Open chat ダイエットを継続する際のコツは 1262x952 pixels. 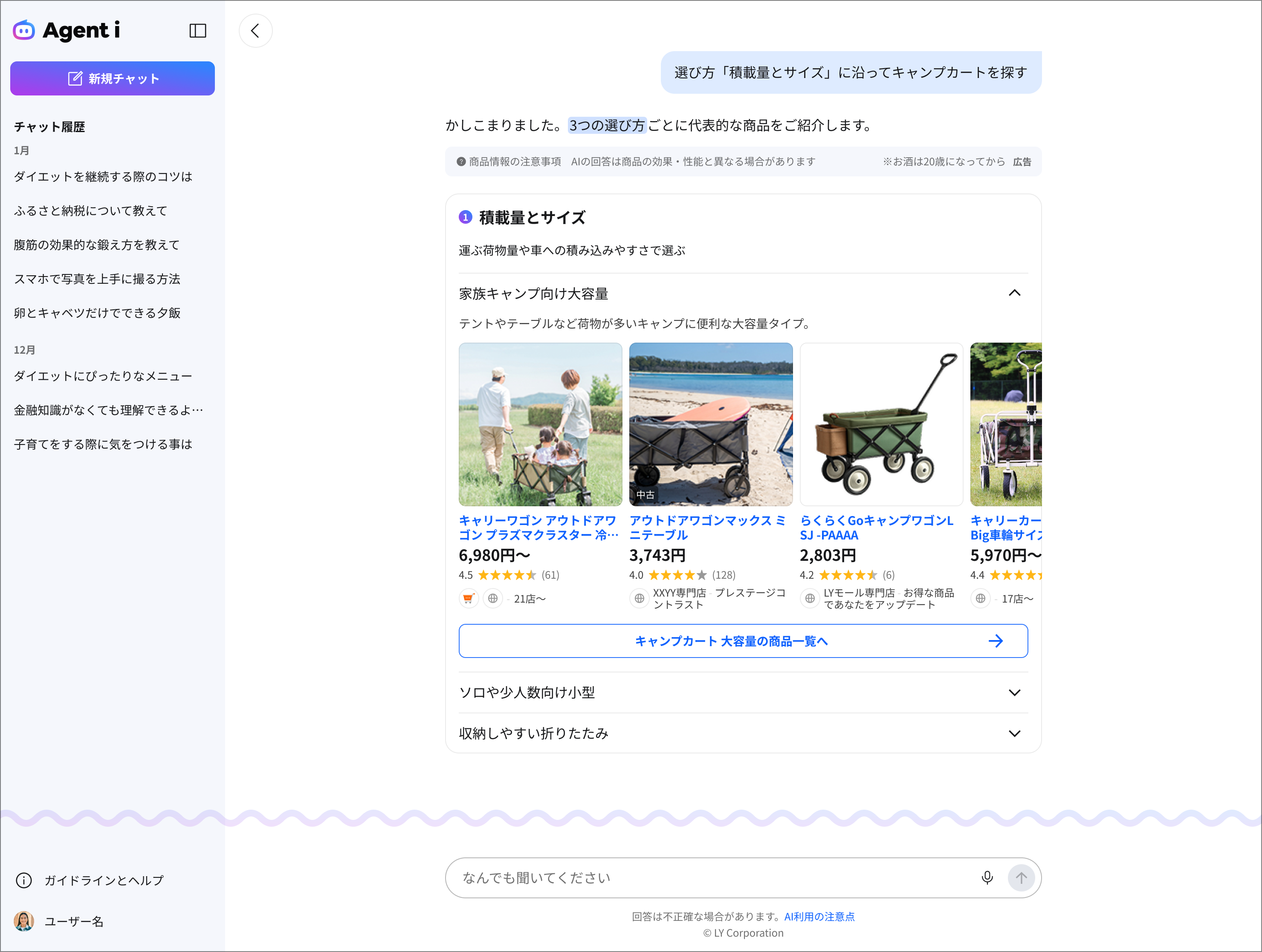[x=103, y=177]
